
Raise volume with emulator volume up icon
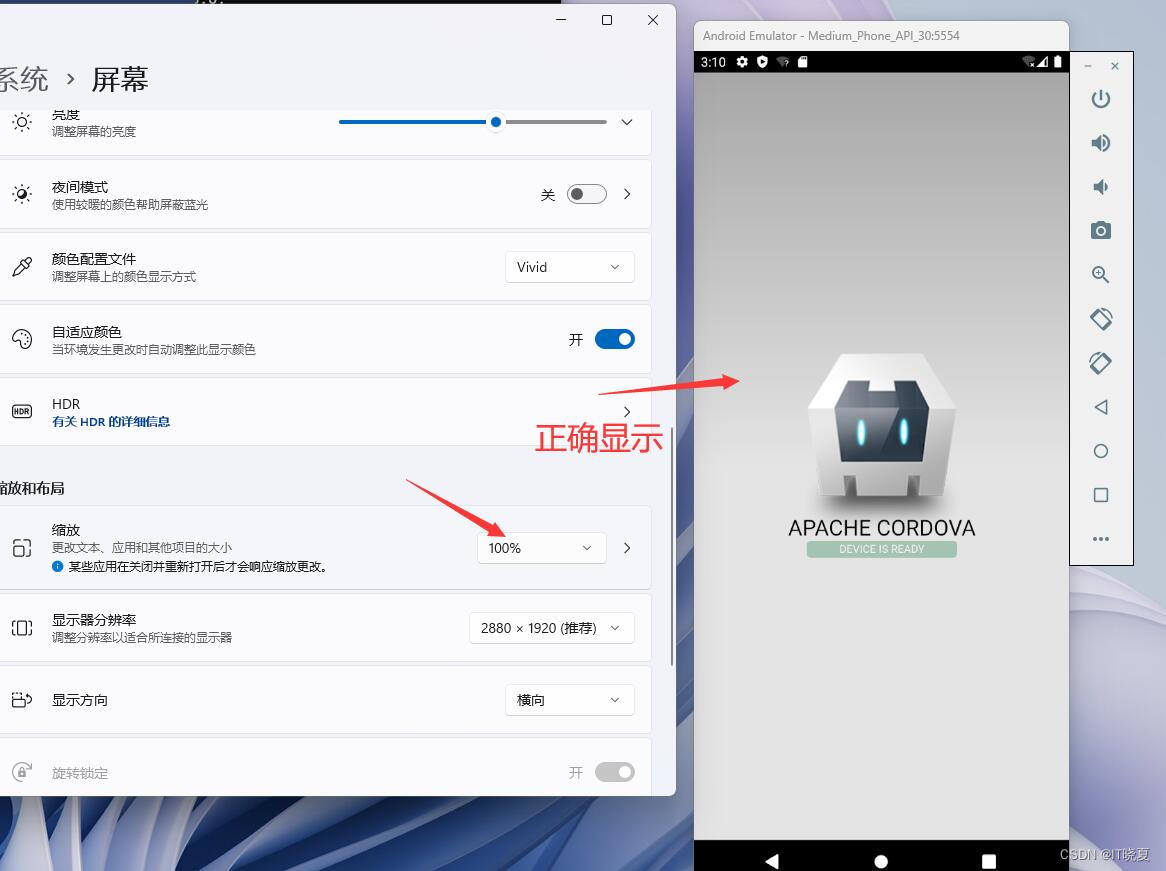point(1101,143)
